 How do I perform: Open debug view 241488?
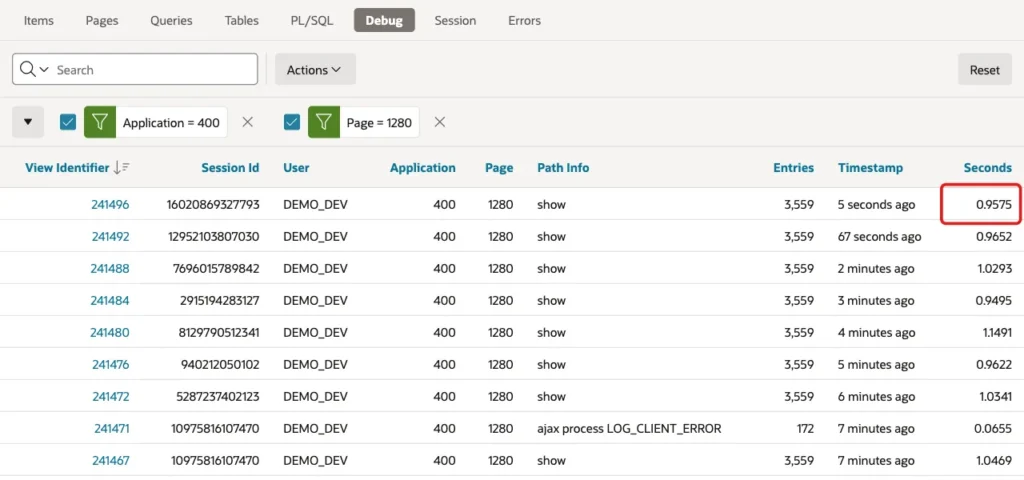110,268
